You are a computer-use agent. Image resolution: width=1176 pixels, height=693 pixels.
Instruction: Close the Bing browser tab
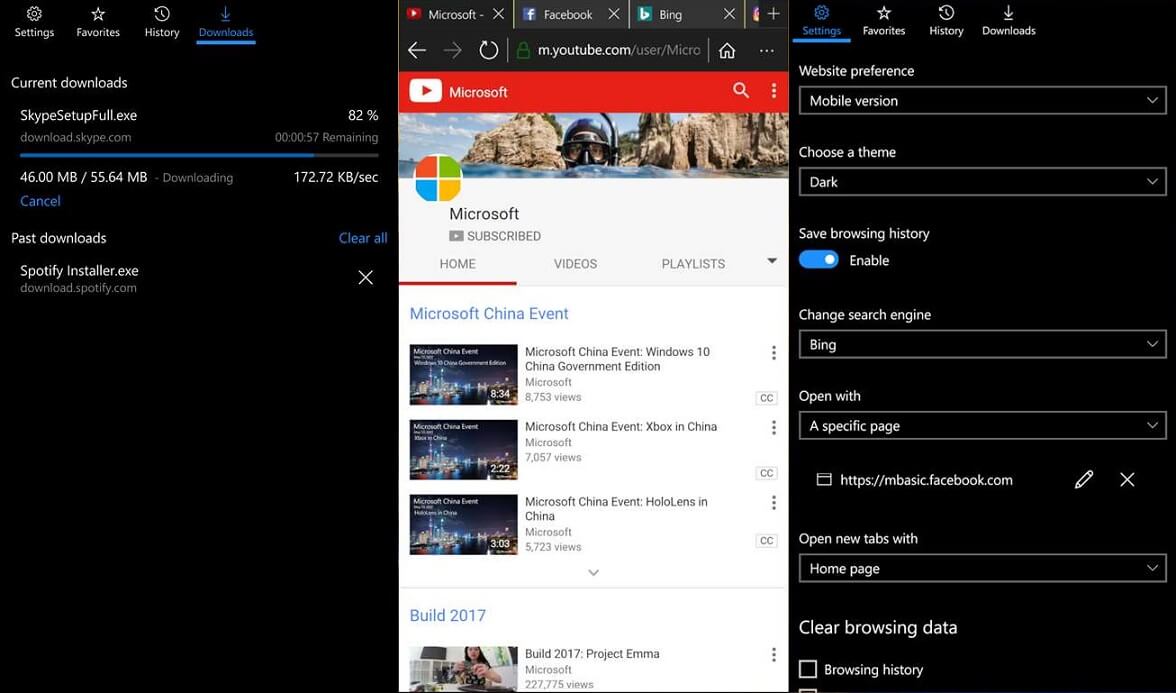click(730, 14)
